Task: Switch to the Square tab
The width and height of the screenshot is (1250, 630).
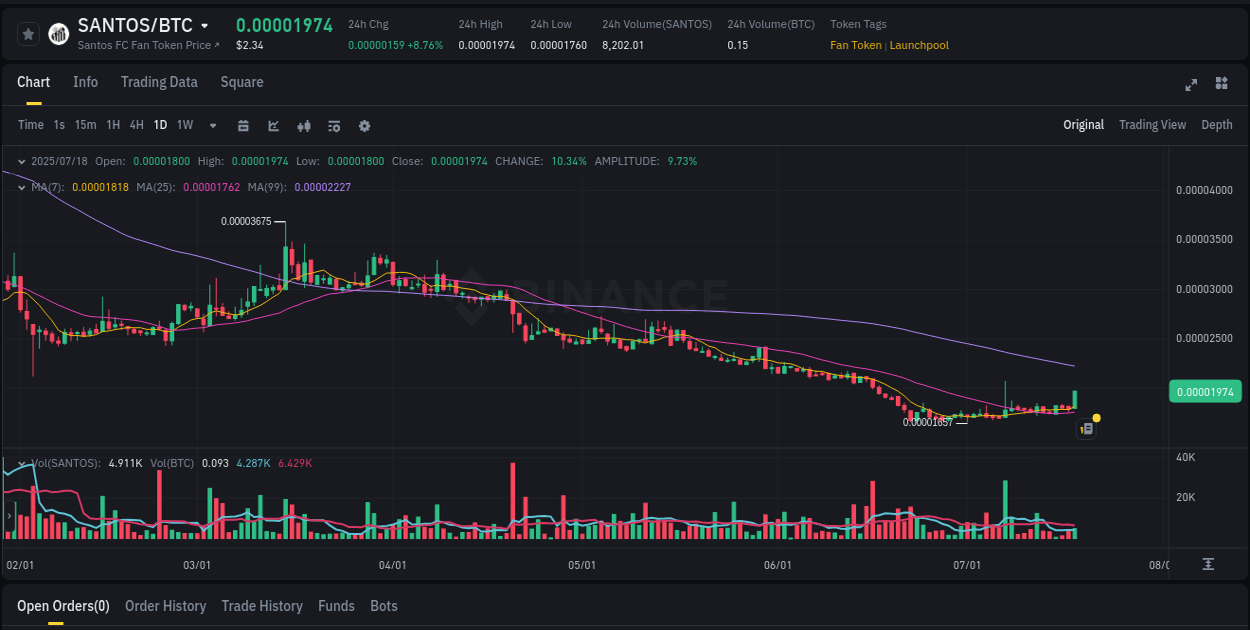Action: (242, 82)
